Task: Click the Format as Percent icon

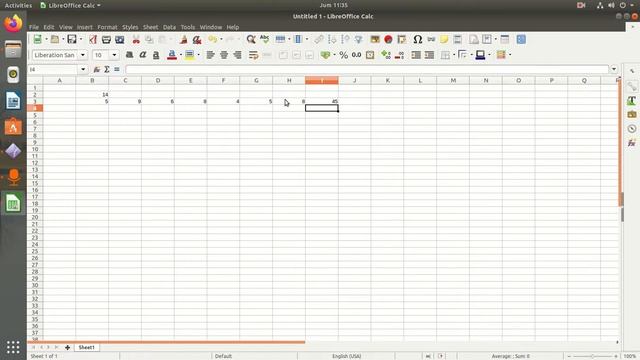Action: 343,55
